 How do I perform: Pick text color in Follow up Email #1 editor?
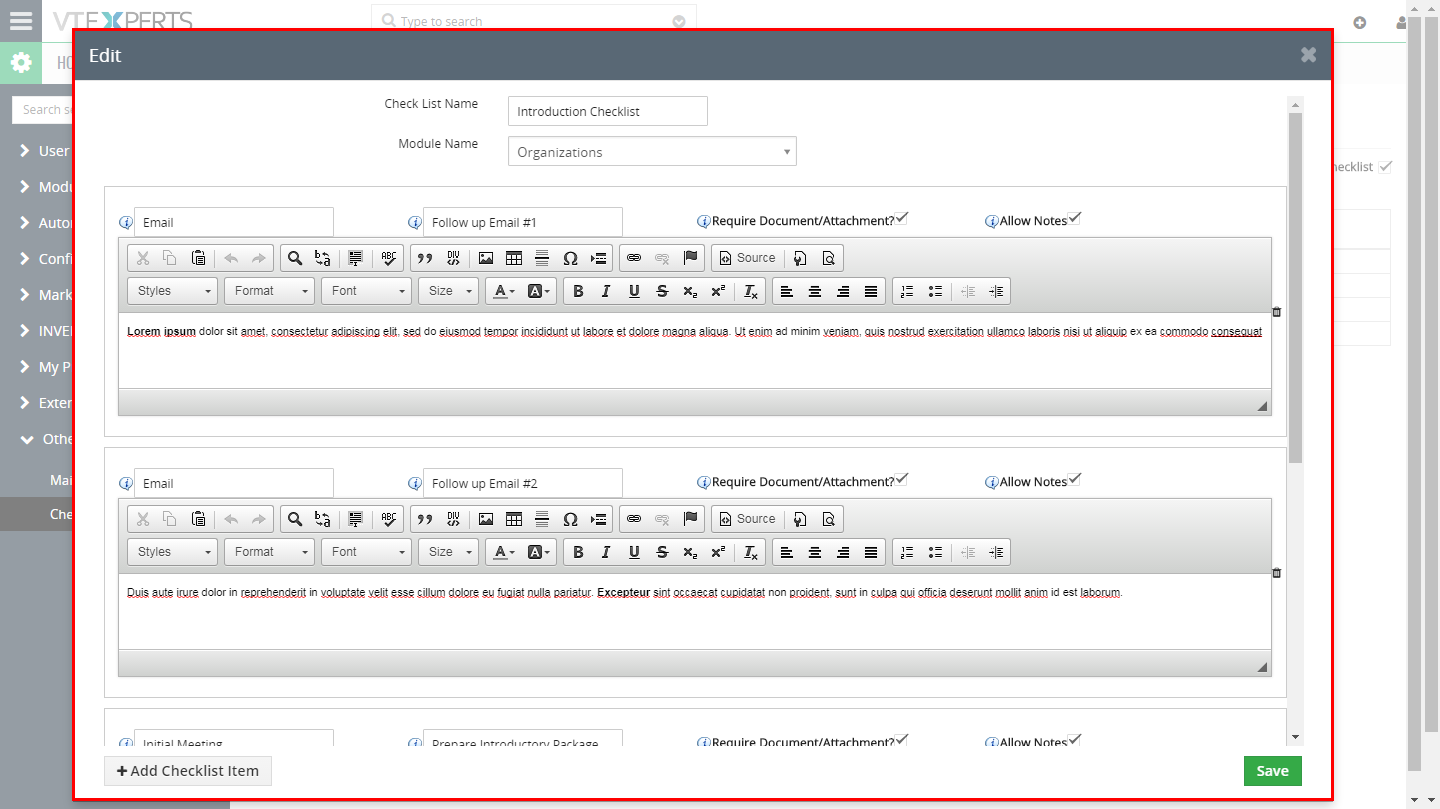[x=503, y=291]
